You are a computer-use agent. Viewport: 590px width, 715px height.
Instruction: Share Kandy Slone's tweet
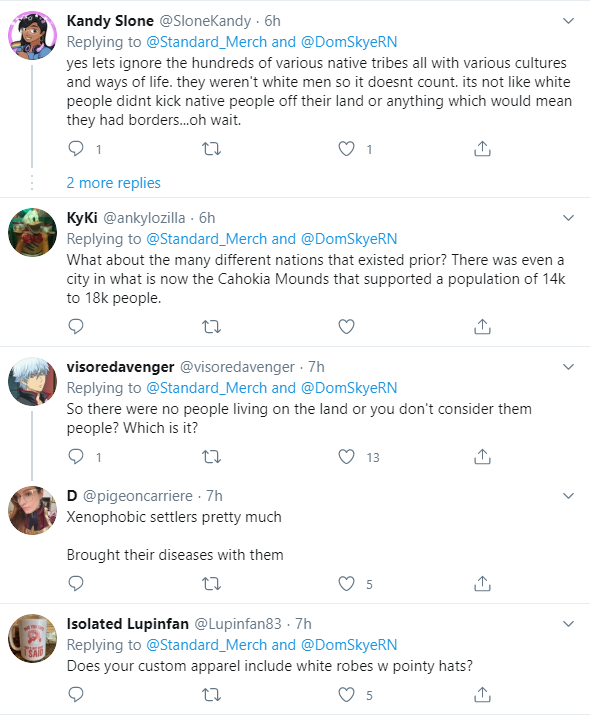coord(482,149)
